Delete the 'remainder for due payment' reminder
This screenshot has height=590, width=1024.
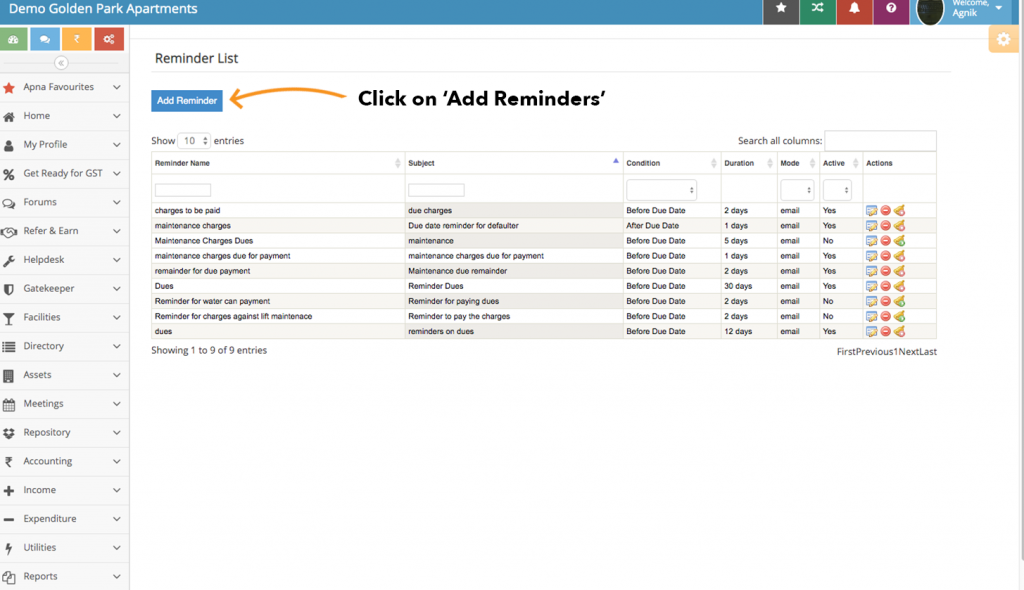tap(886, 270)
